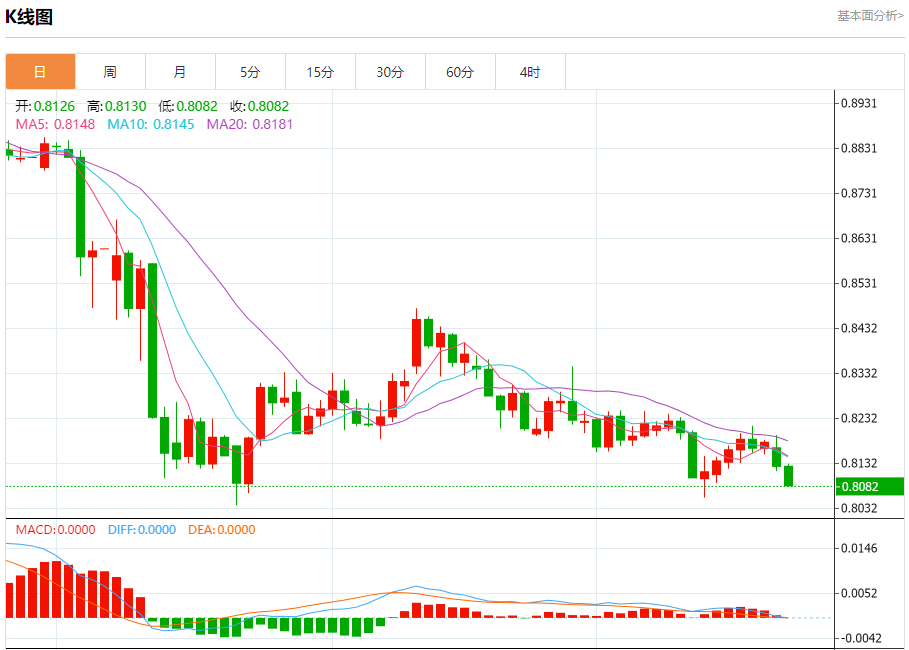The width and height of the screenshot is (909, 650).
Task: Click the MA10: 0.8145 label
Action: coord(151,124)
